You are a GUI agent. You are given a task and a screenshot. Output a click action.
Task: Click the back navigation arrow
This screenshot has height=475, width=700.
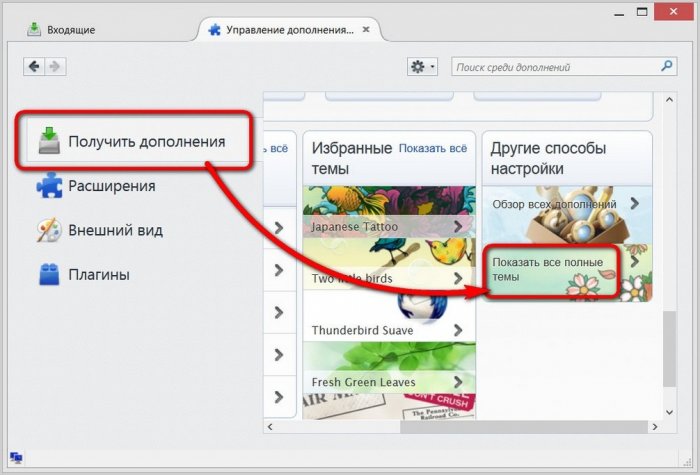[x=35, y=66]
